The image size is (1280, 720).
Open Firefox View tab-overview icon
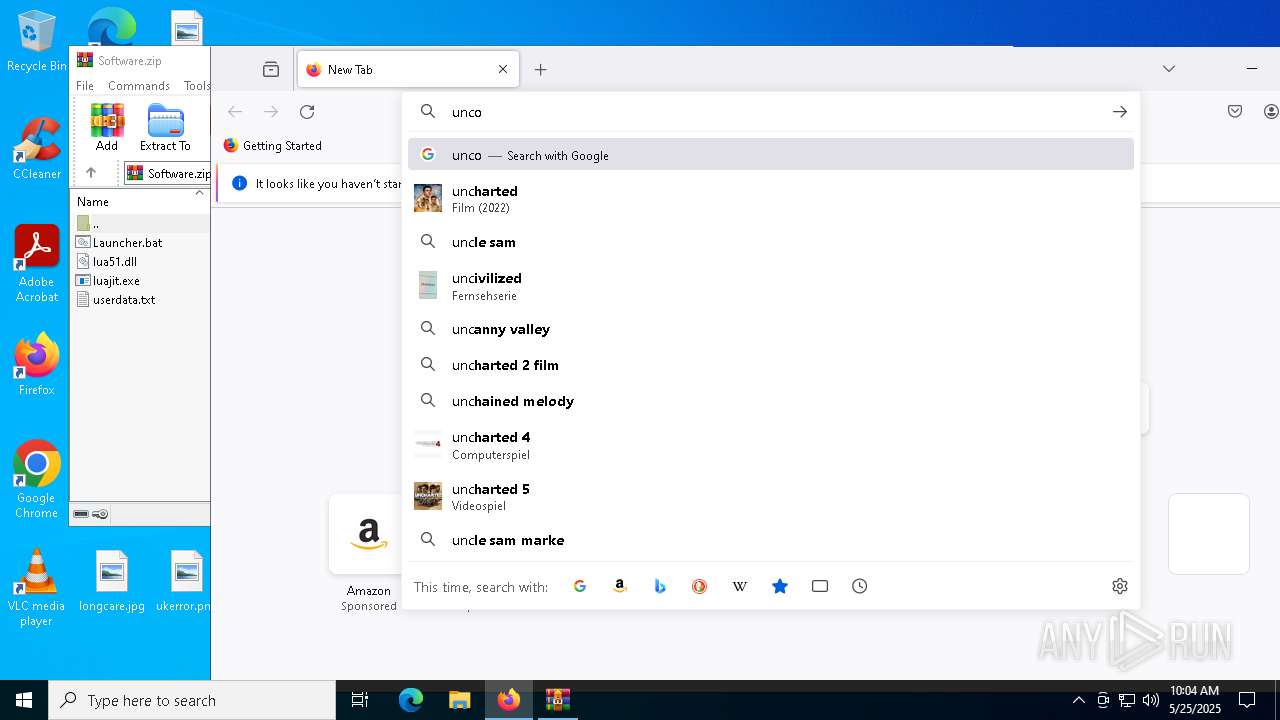tap(271, 69)
